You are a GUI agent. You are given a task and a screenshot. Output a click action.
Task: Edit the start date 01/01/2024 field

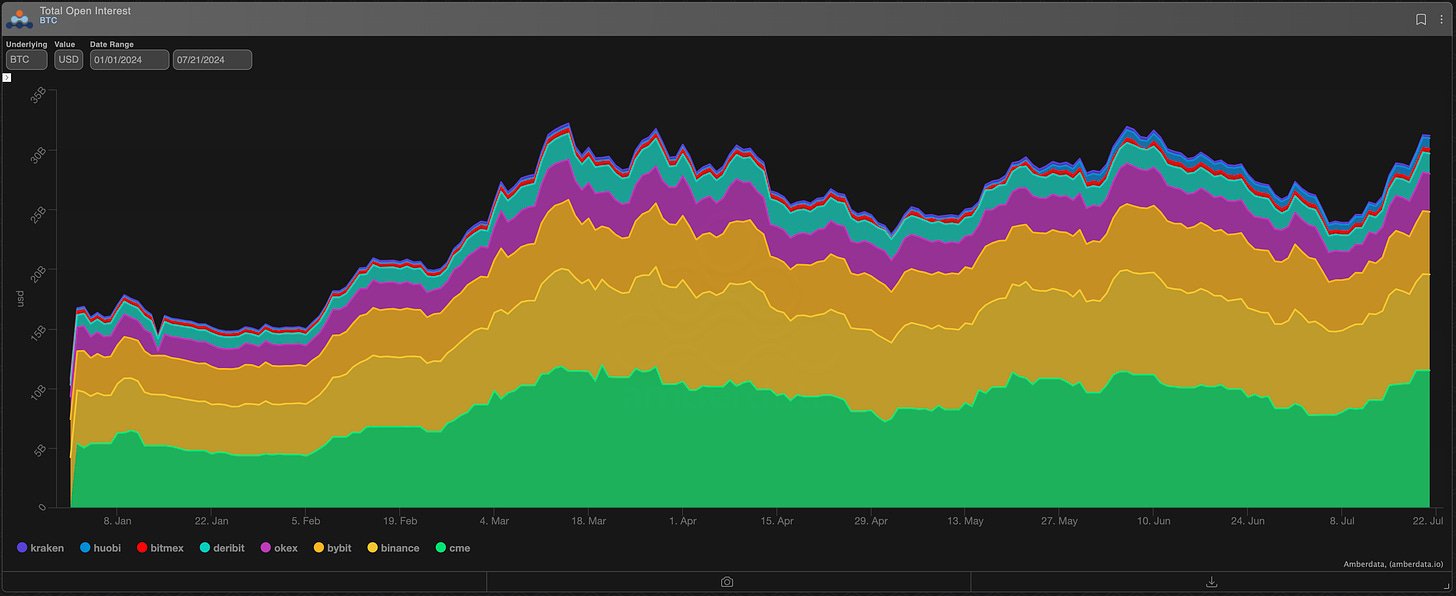[128, 60]
